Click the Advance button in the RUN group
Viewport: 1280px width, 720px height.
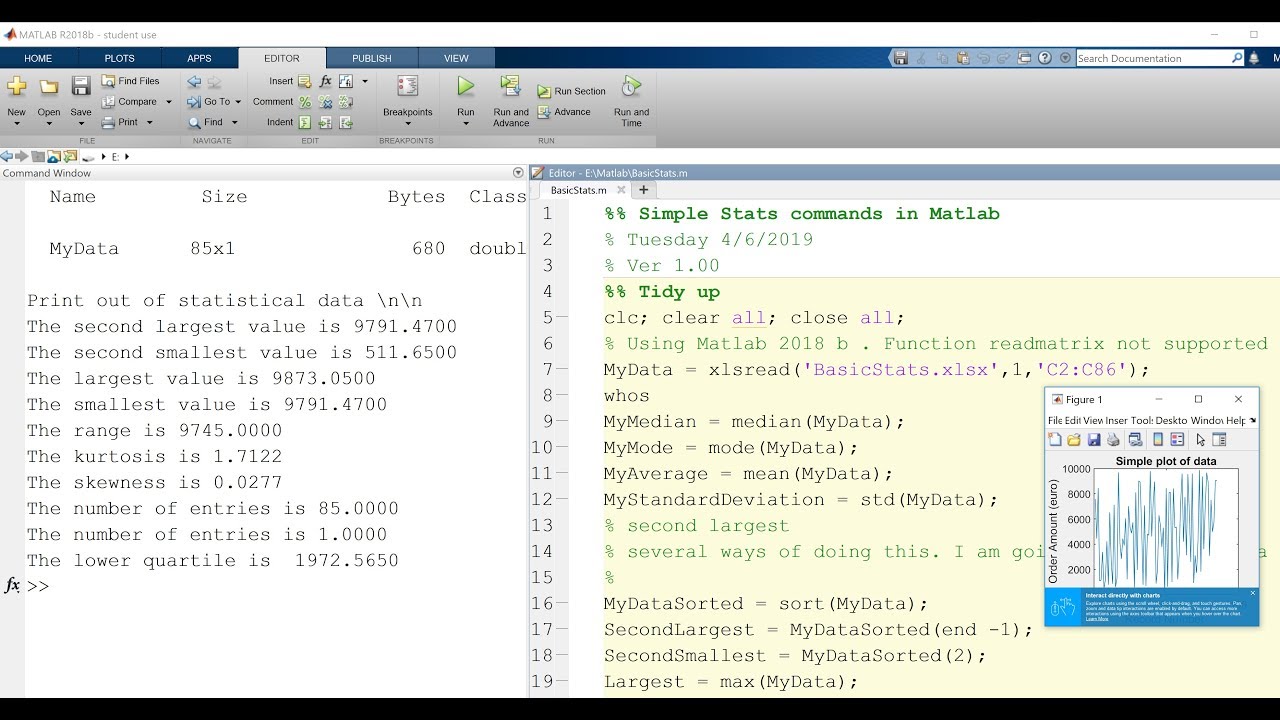pyautogui.click(x=564, y=112)
